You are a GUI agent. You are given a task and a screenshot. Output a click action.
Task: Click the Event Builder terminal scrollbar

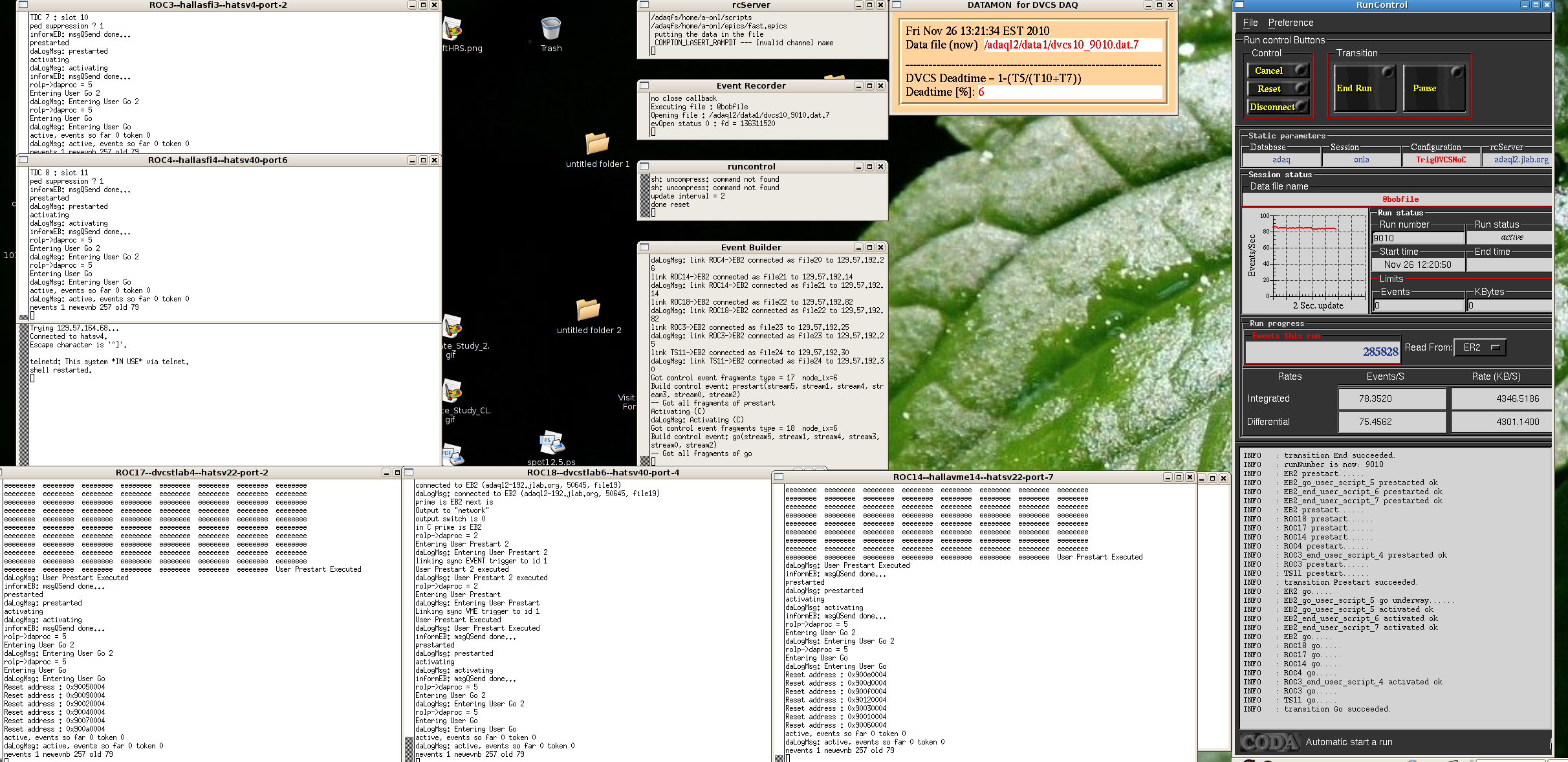(x=644, y=359)
